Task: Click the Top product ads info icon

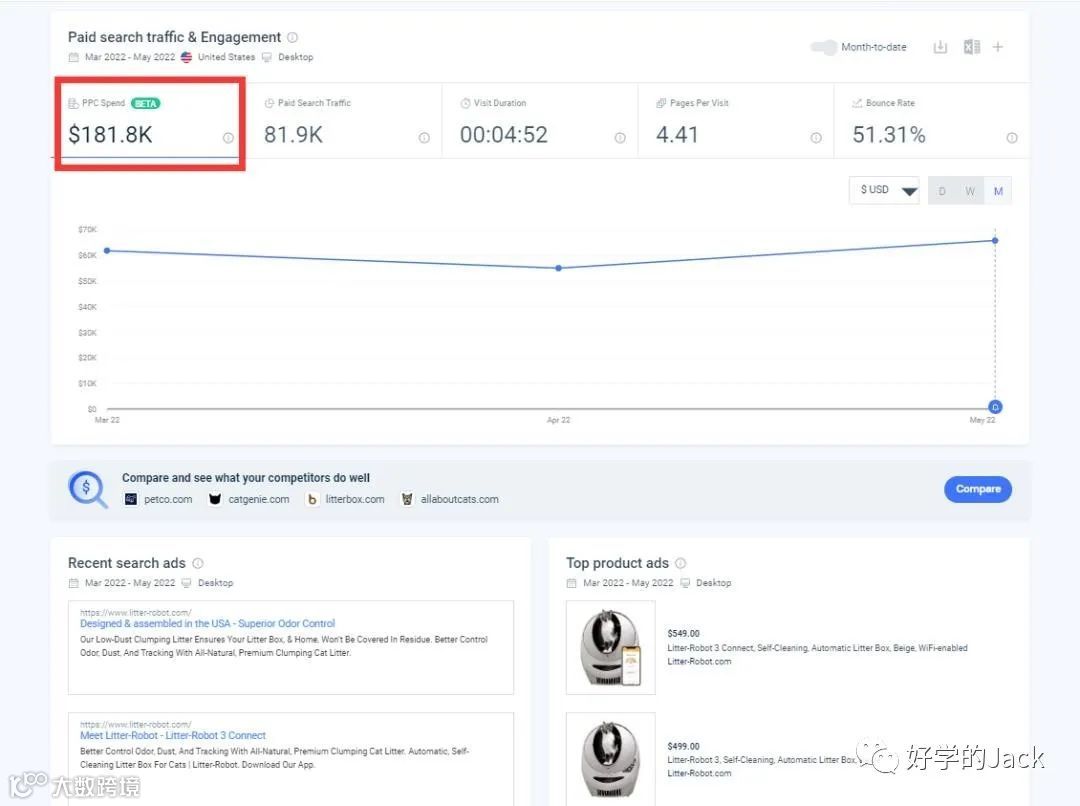Action: pos(681,563)
